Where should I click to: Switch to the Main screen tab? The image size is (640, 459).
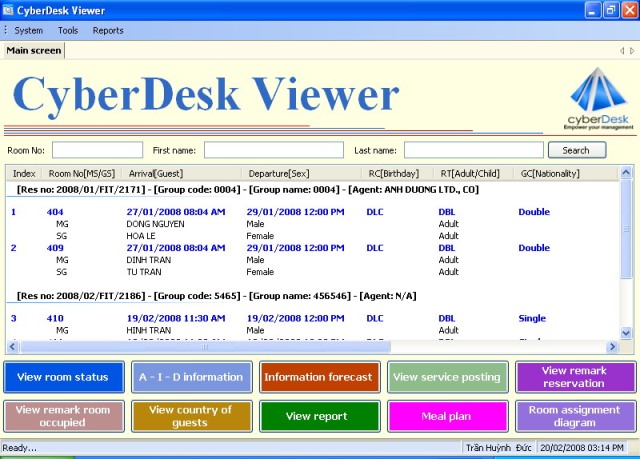(33, 50)
